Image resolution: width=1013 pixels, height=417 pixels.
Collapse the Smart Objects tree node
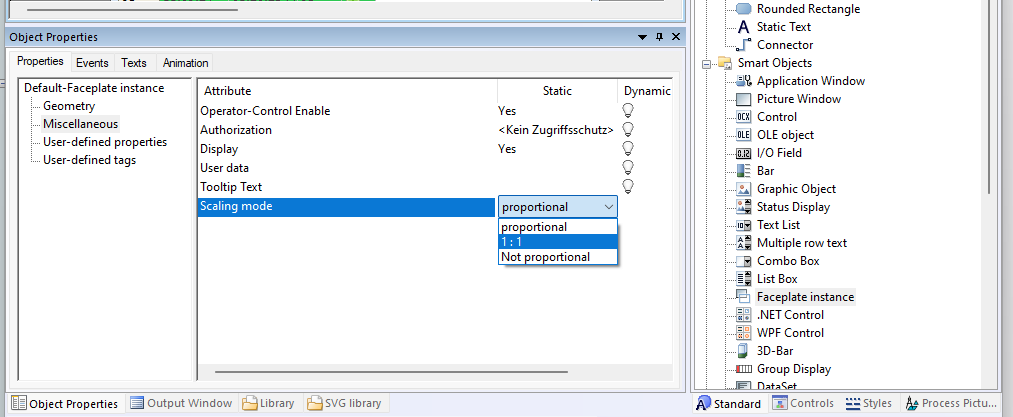(x=705, y=63)
